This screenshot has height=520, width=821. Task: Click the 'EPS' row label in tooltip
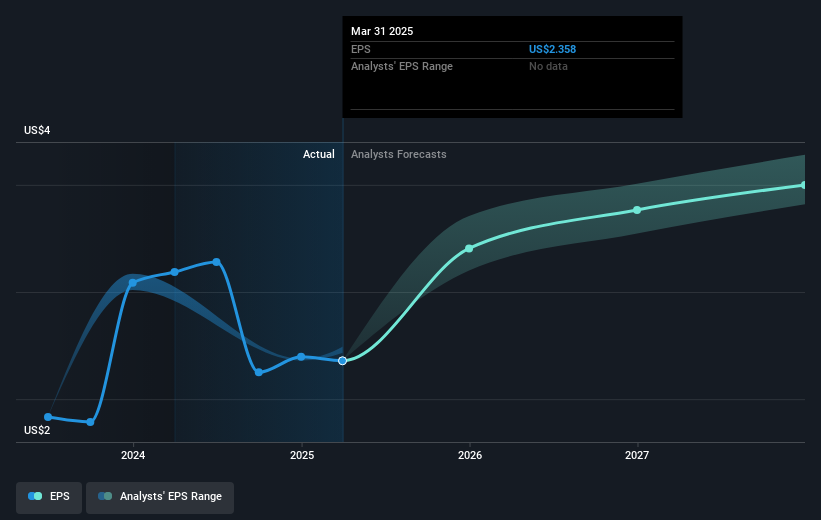361,49
